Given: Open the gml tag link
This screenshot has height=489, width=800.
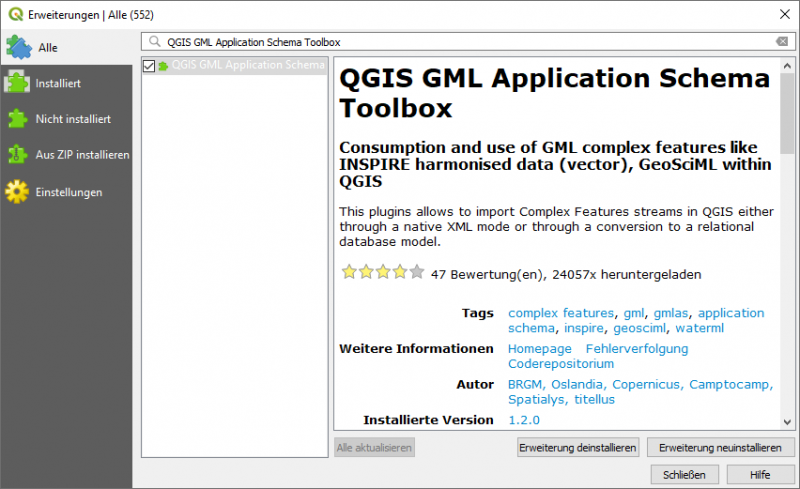Looking at the screenshot, I should point(634,313).
